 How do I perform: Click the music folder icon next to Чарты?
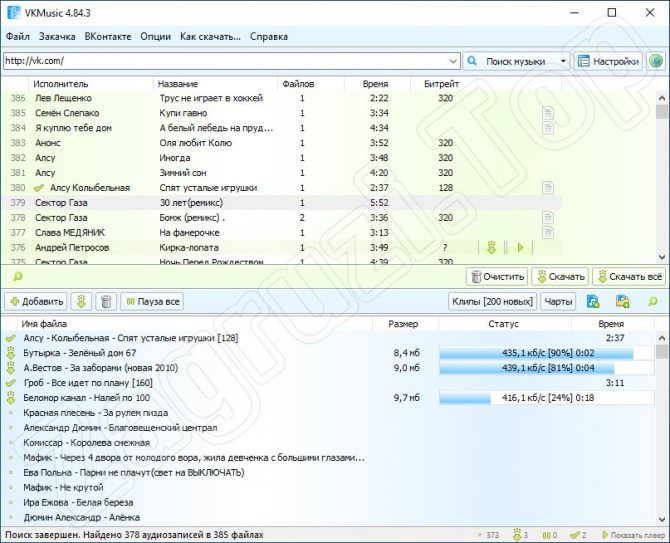(593, 302)
